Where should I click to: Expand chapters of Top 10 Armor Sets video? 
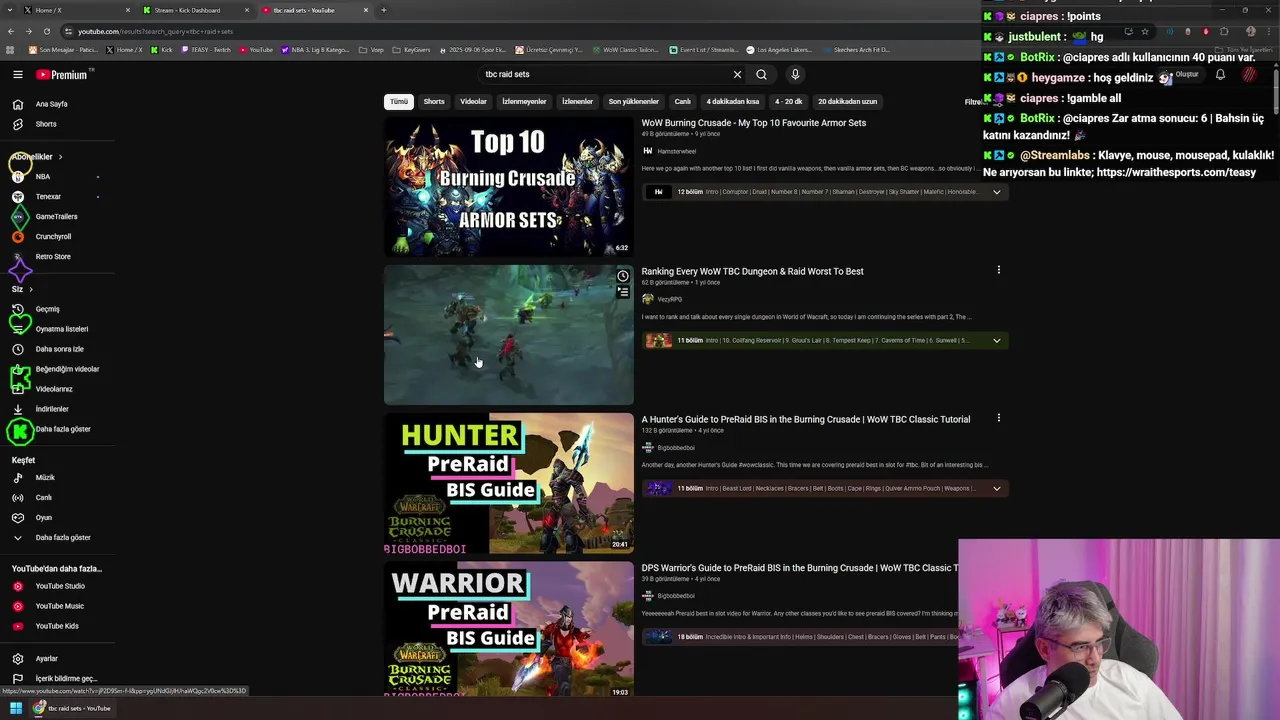click(x=996, y=192)
